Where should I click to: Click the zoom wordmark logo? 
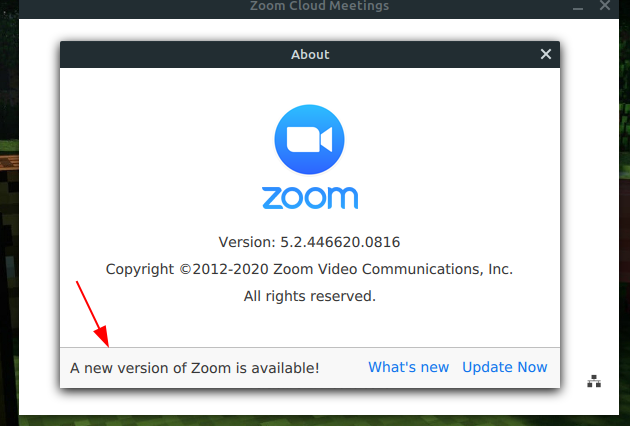click(310, 198)
